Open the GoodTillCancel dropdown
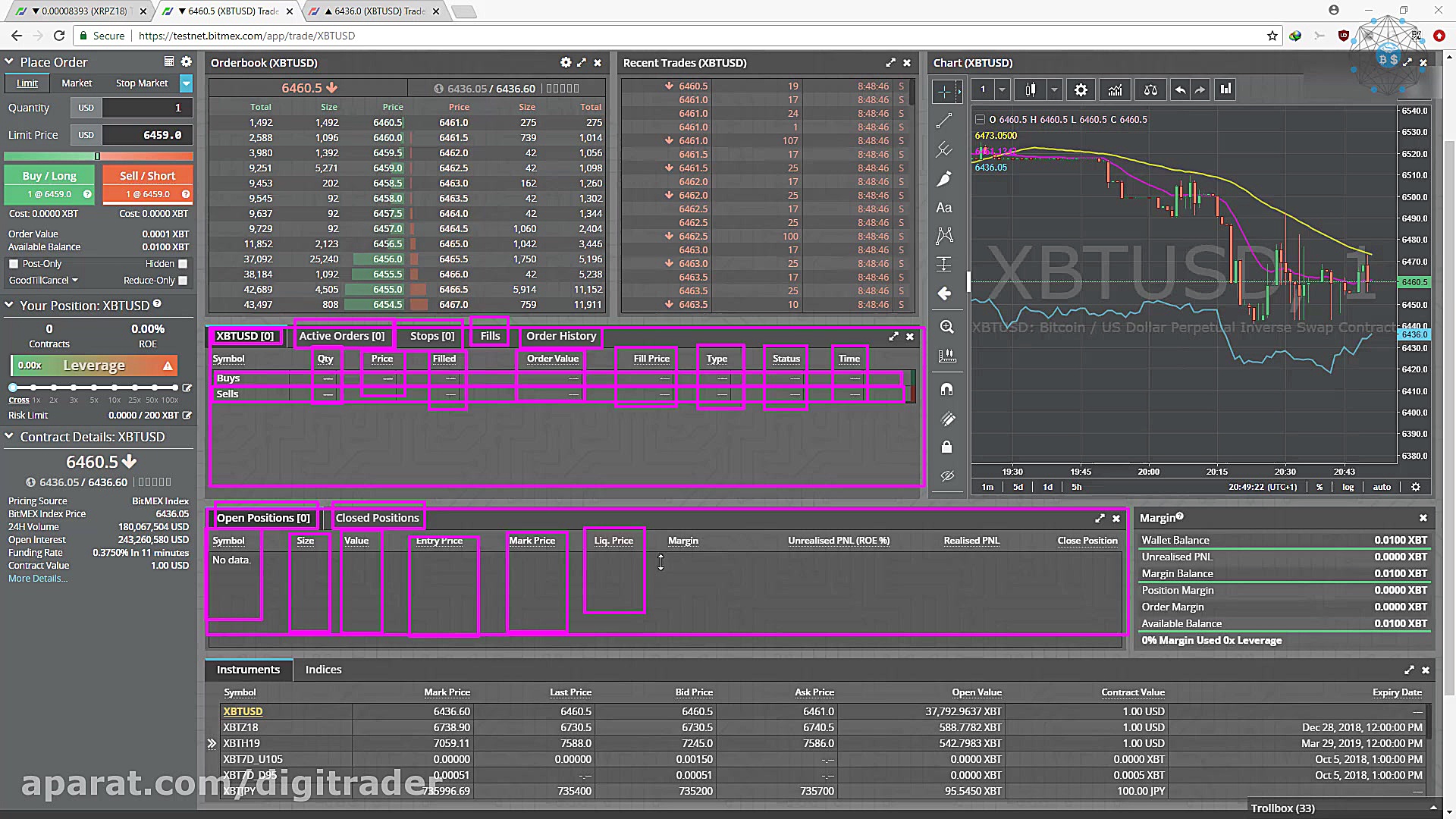1456x819 pixels. [43, 281]
